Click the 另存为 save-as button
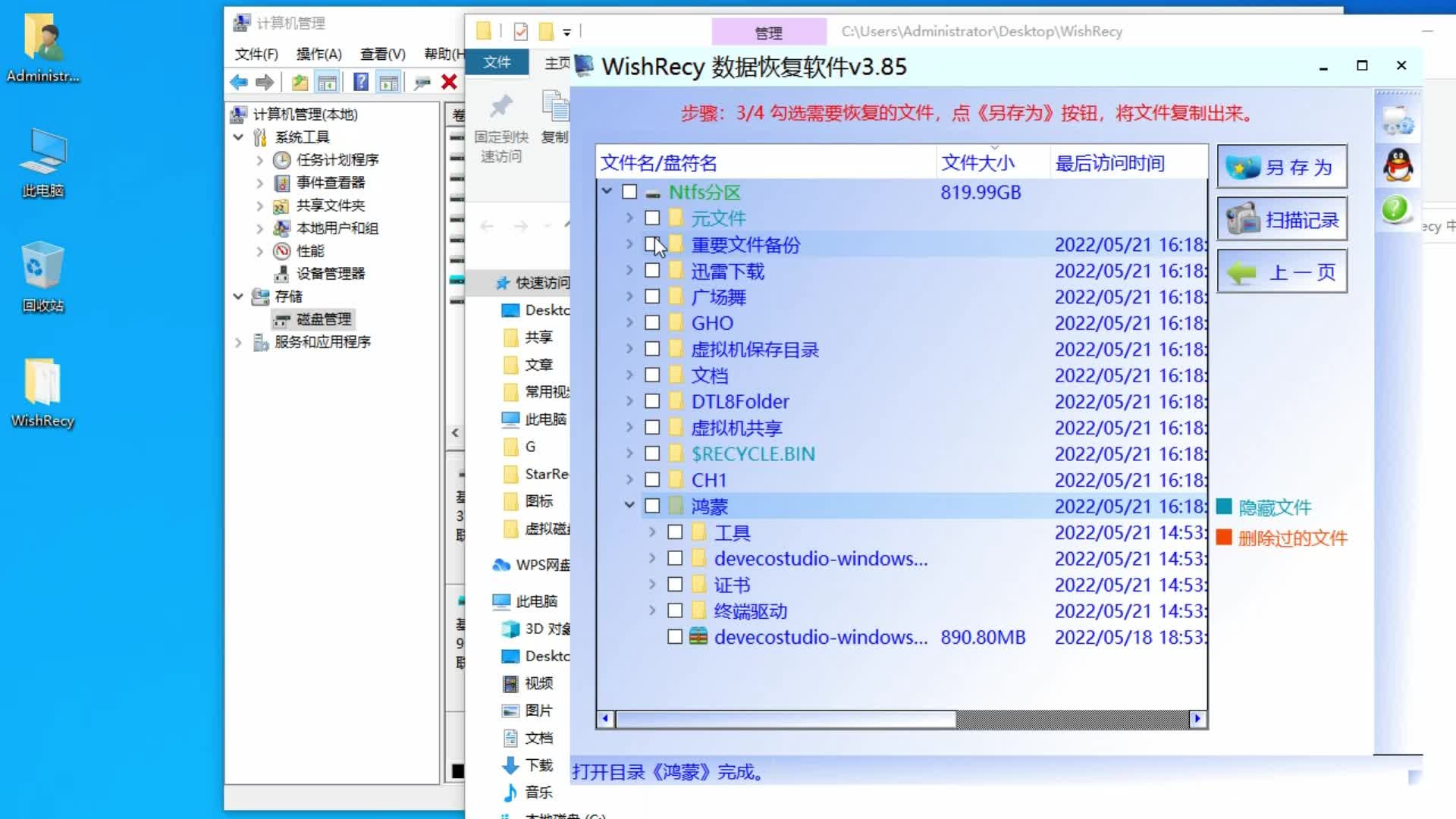 [1282, 167]
